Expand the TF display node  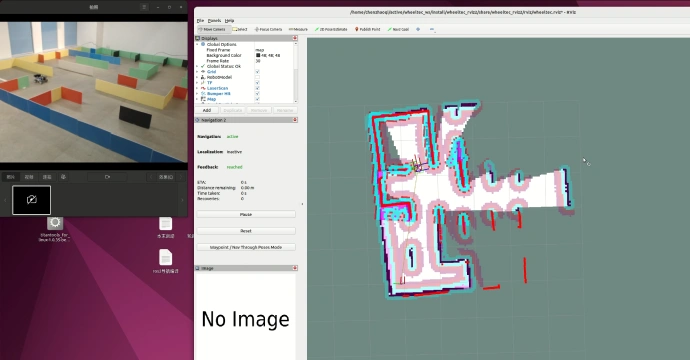197,83
